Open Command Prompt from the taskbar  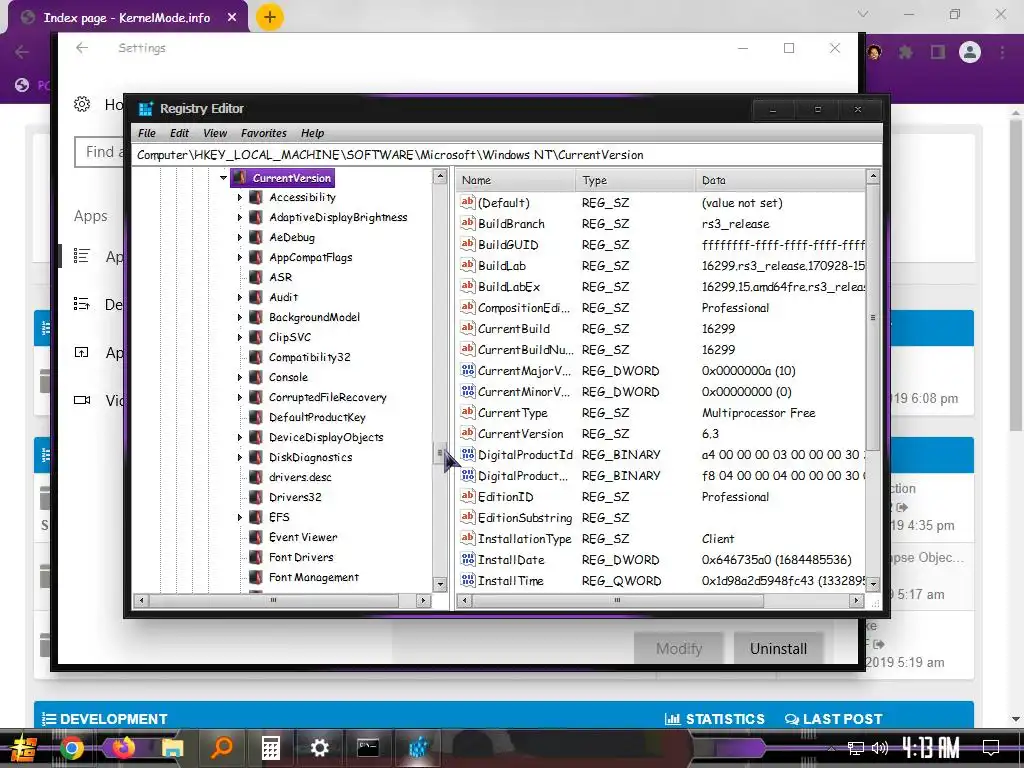click(368, 748)
